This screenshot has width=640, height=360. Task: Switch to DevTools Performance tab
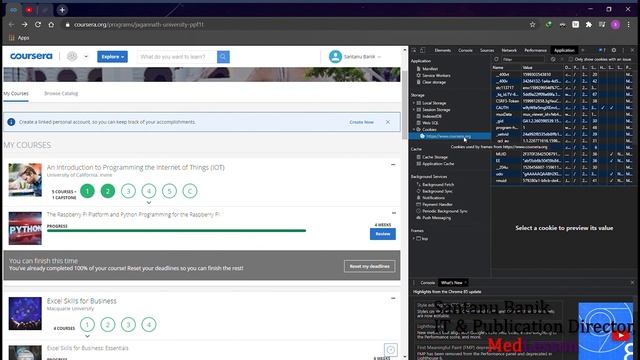(536, 50)
